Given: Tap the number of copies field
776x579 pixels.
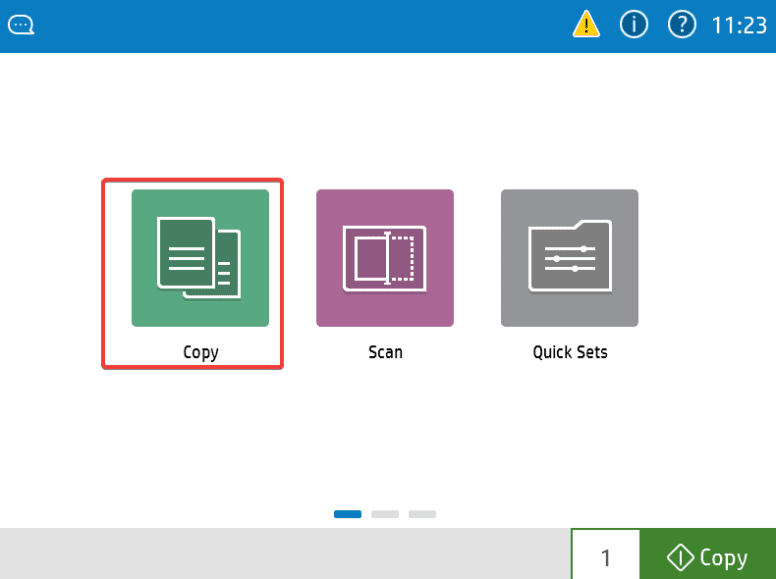Looking at the screenshot, I should pos(605,557).
